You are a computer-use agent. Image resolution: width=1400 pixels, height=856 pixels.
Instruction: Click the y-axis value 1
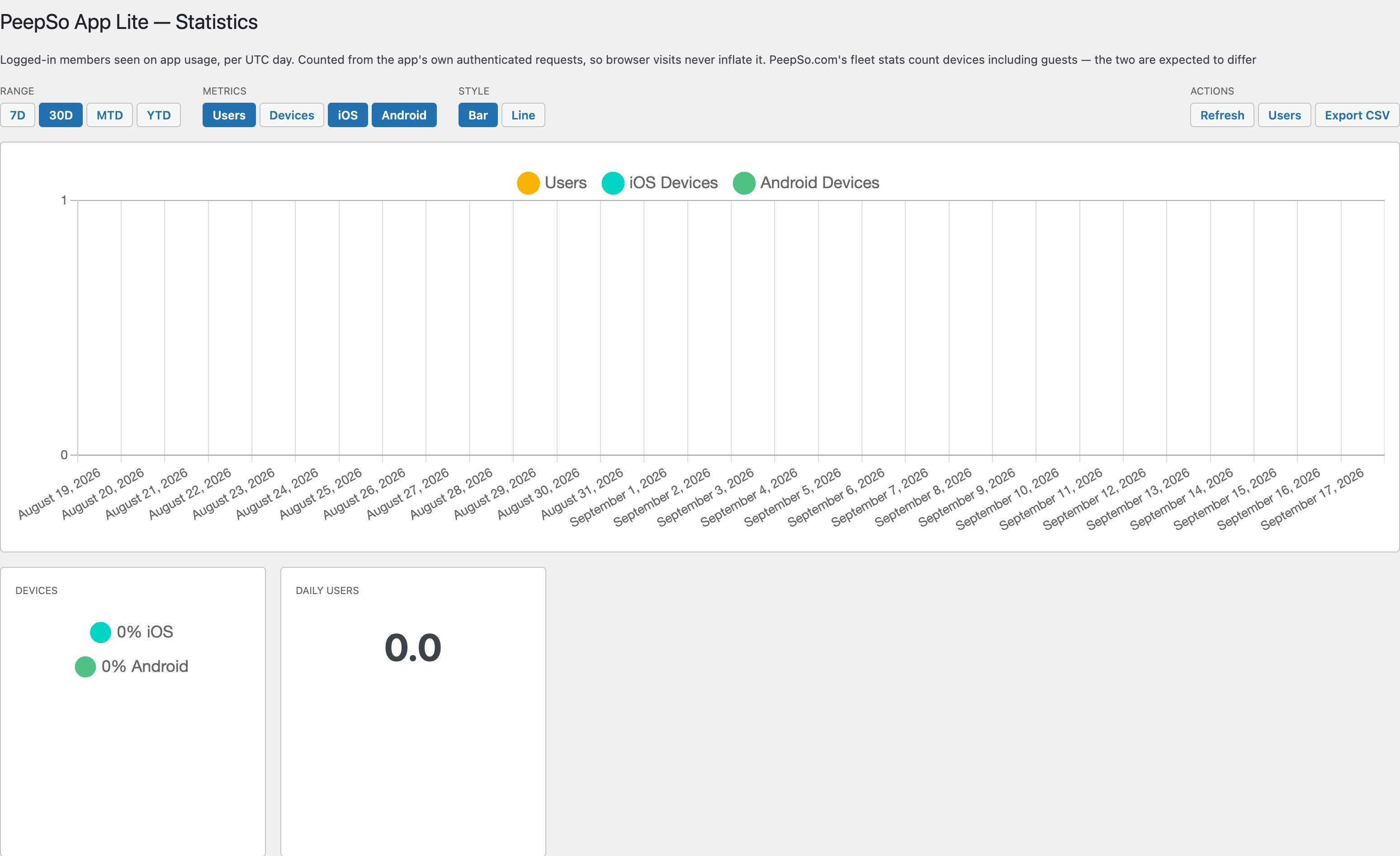64,200
